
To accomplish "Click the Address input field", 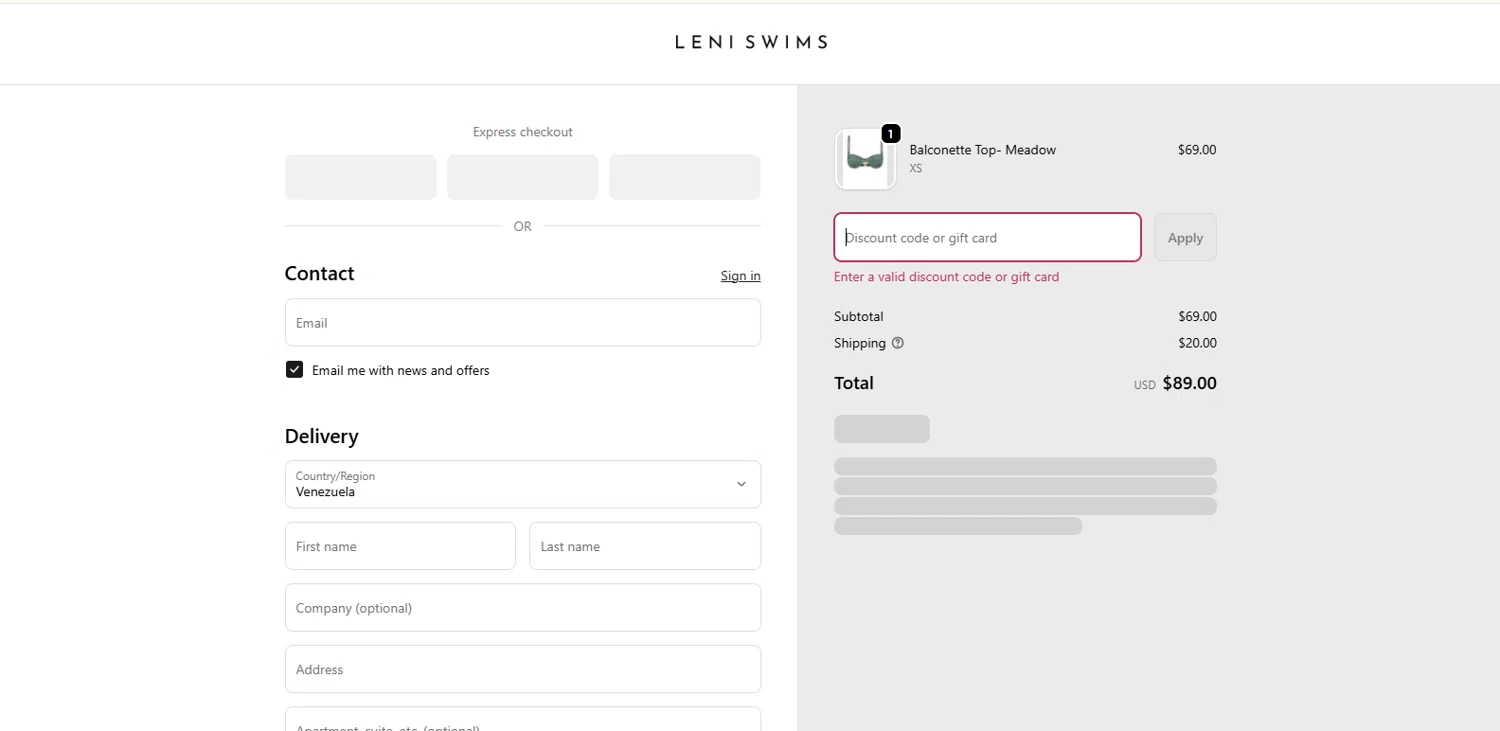I will pyautogui.click(x=523, y=669).
